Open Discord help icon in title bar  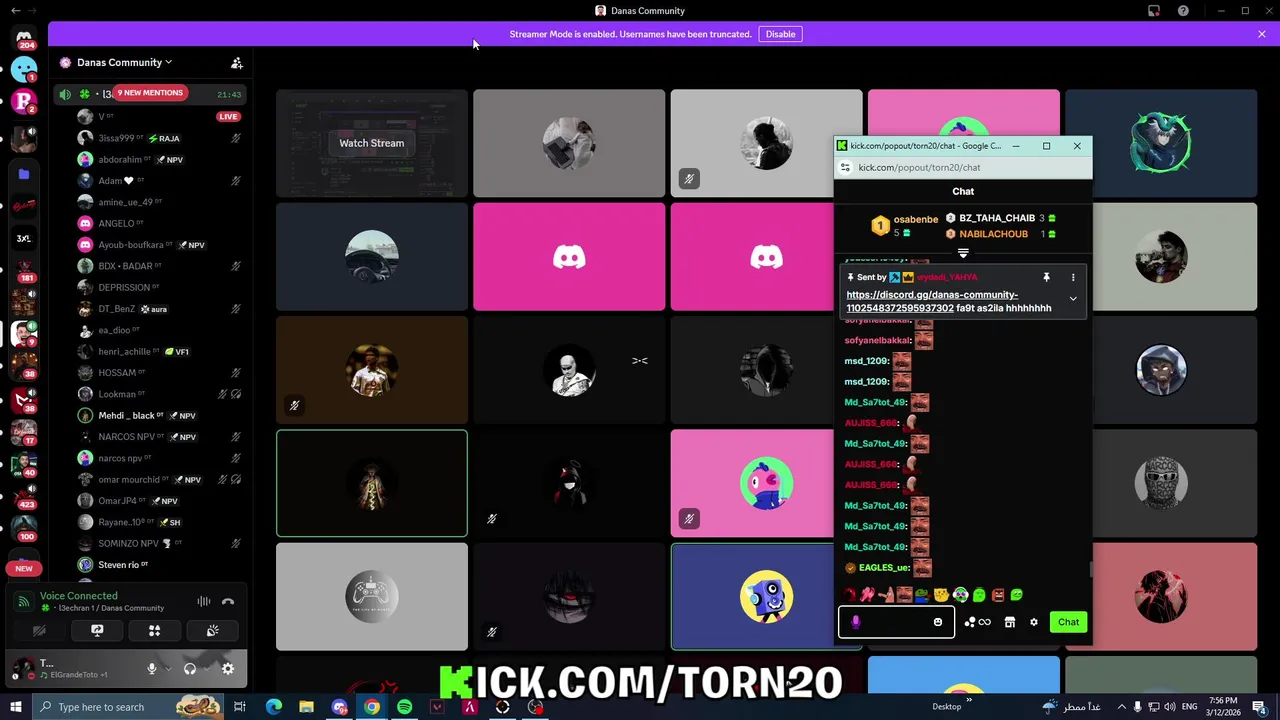point(1183,11)
